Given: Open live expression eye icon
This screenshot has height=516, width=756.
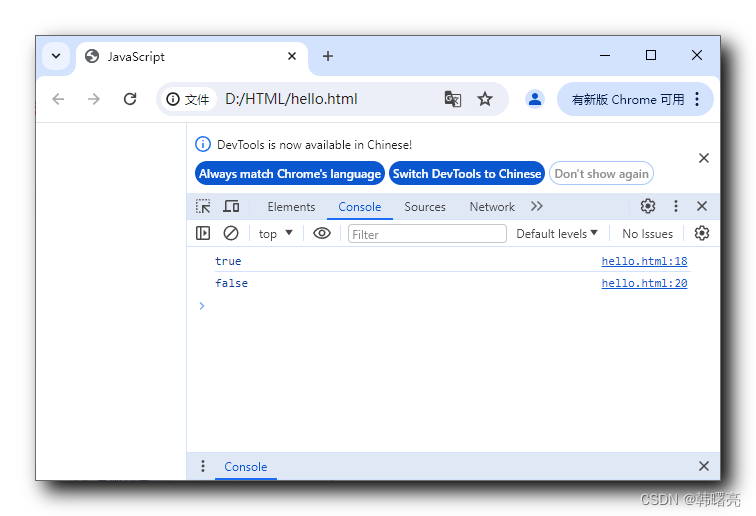Looking at the screenshot, I should point(322,233).
